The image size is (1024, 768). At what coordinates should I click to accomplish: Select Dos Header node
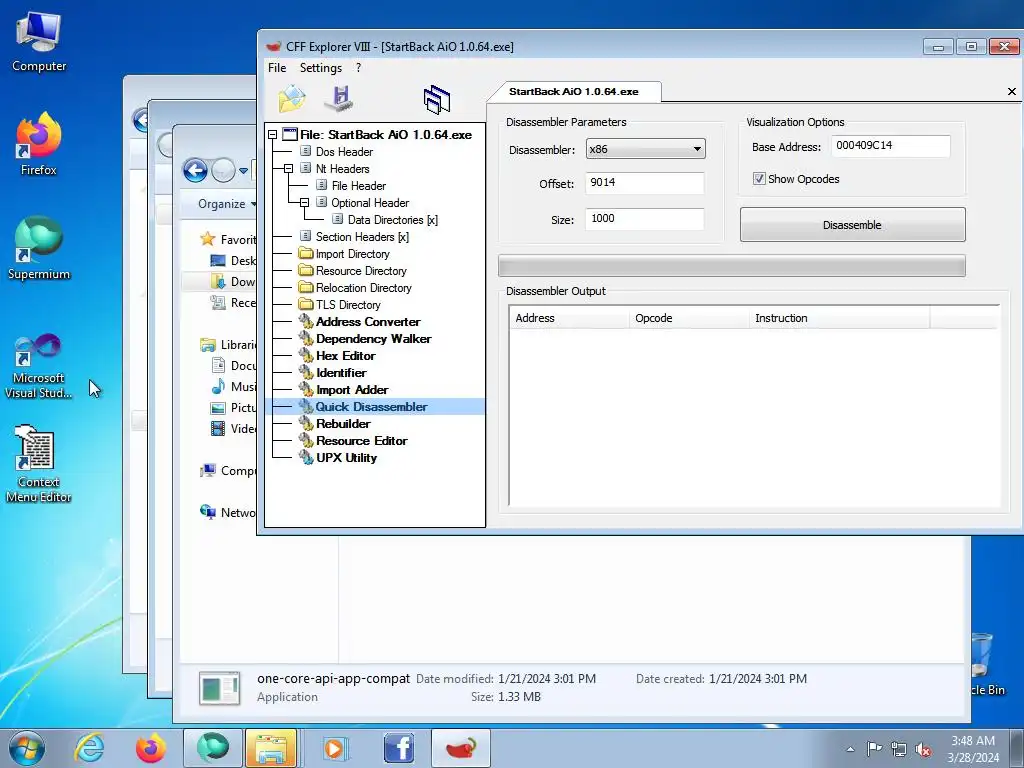tap(344, 152)
